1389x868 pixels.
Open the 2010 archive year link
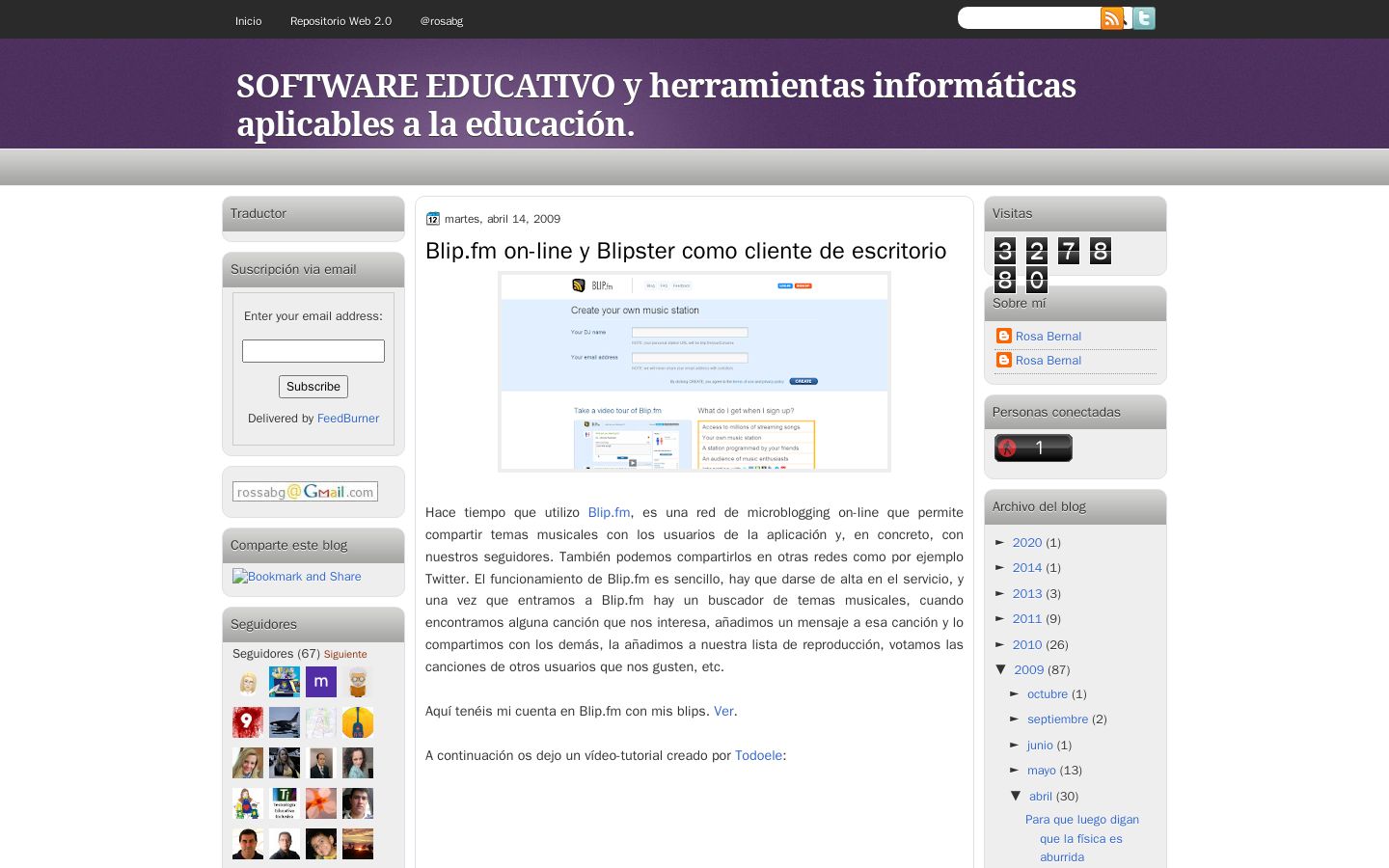(x=1027, y=645)
